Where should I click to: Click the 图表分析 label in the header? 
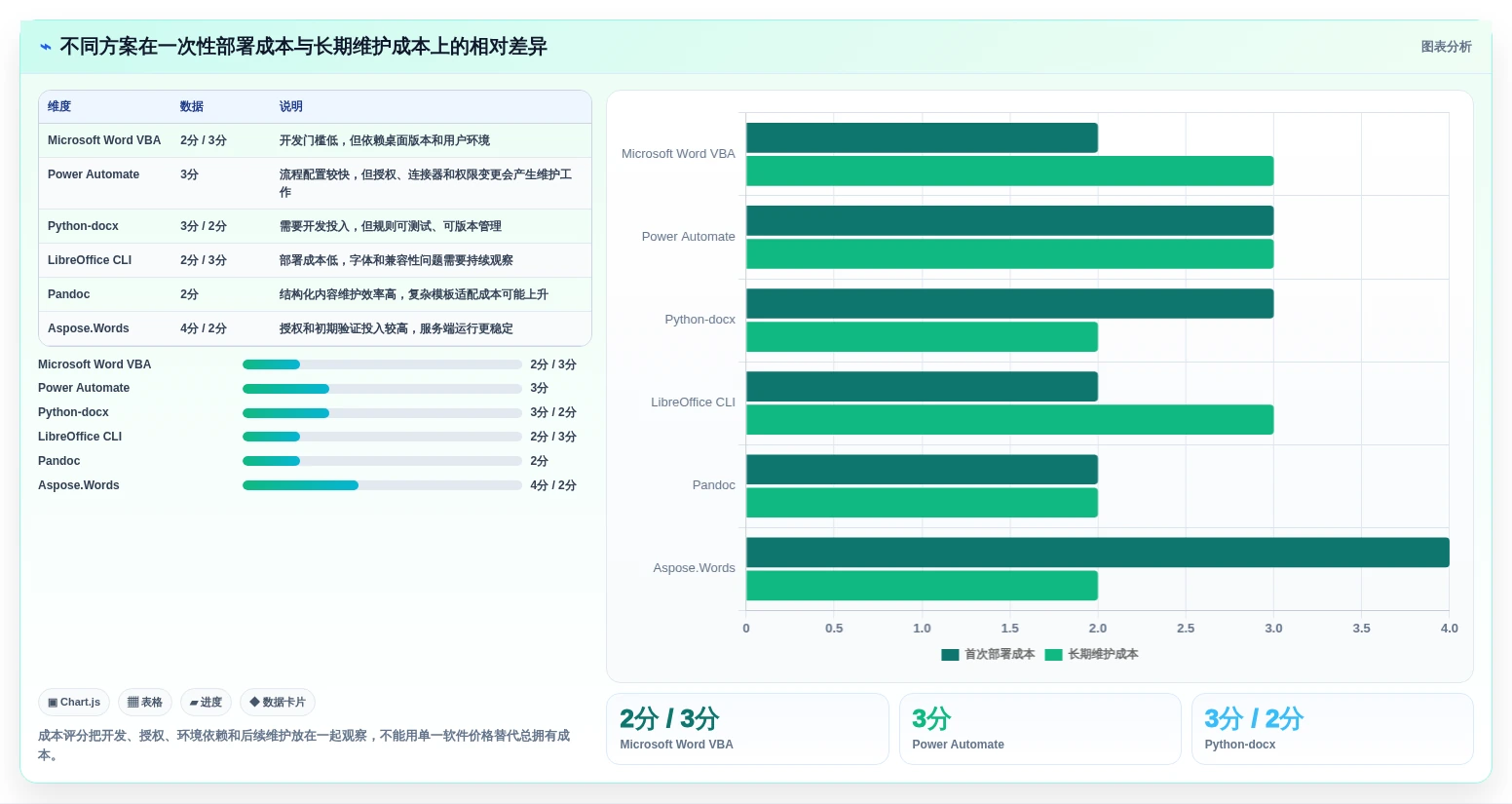(x=1446, y=47)
